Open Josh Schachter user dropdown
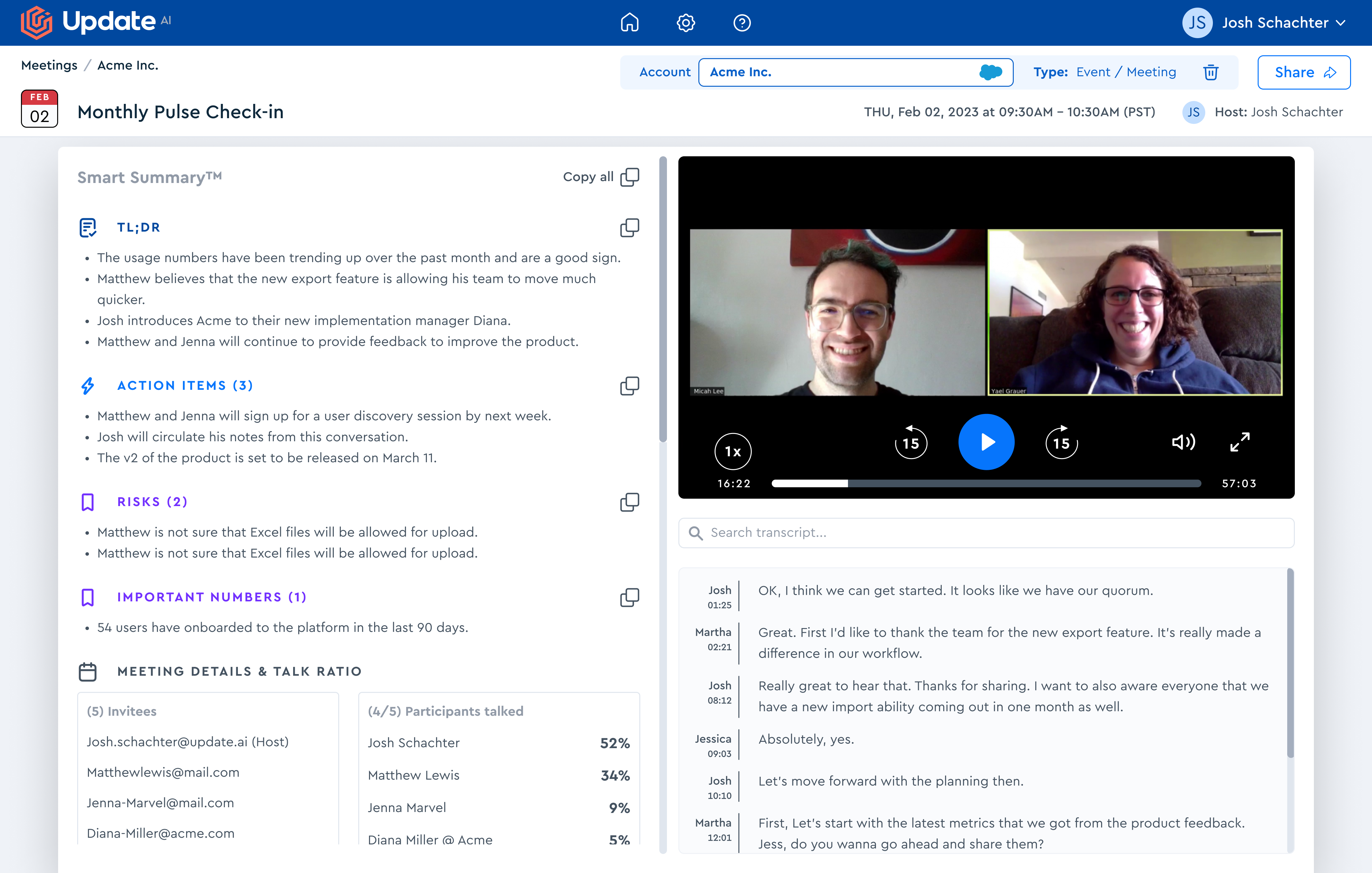 tap(1264, 23)
